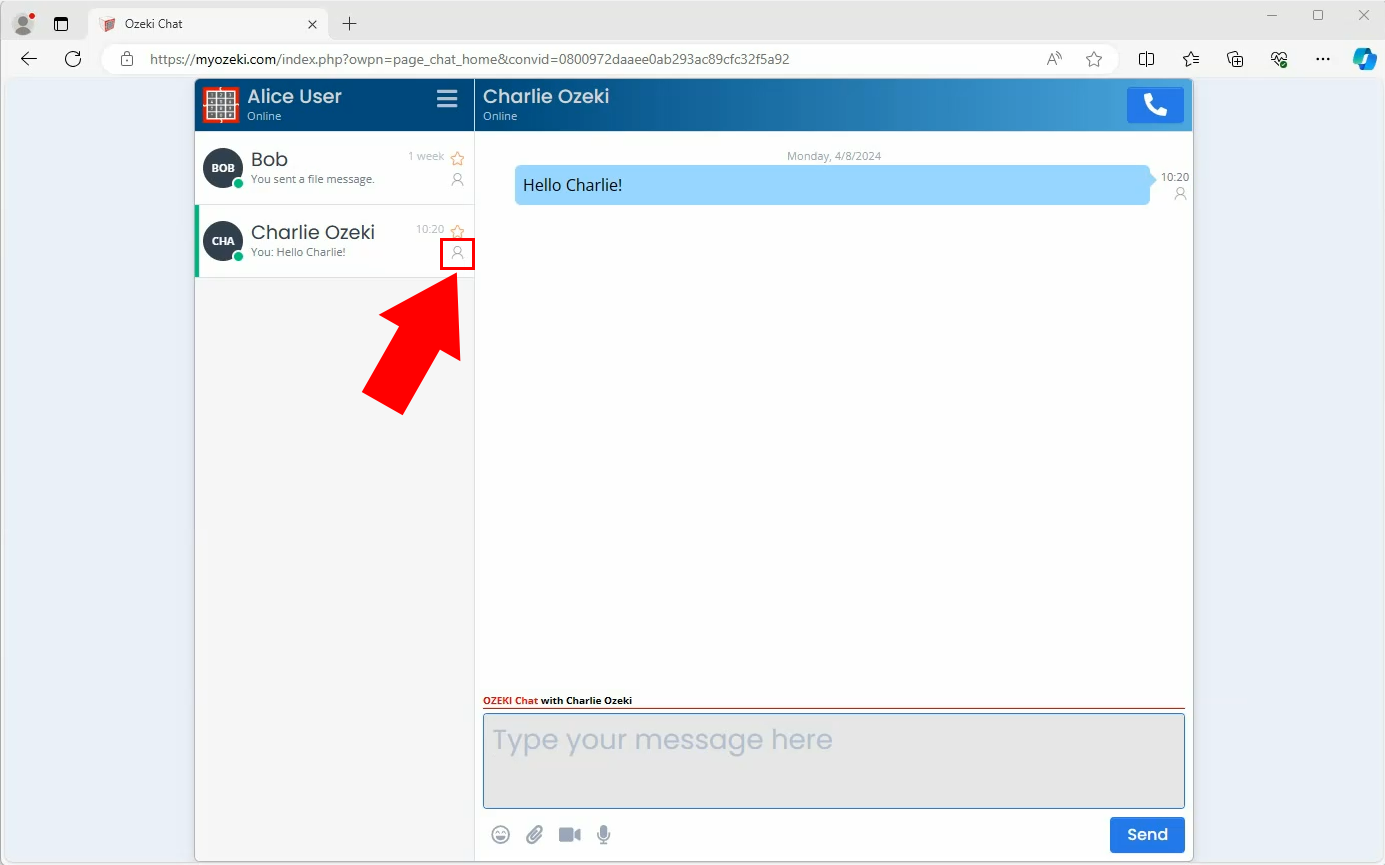
Task: Click the Hello Charlie! message bubble
Action: click(831, 185)
